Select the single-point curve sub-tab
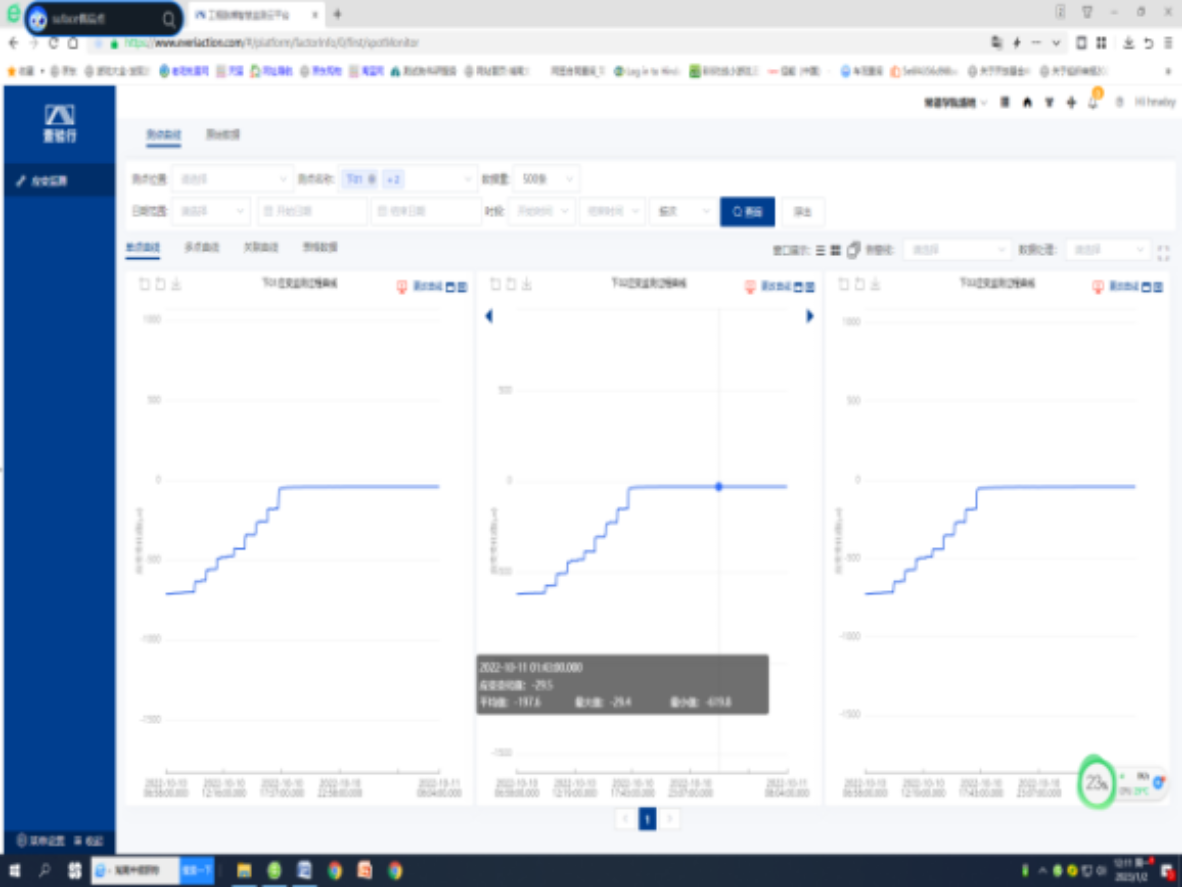This screenshot has height=887, width=1182. pyautogui.click(x=142, y=247)
